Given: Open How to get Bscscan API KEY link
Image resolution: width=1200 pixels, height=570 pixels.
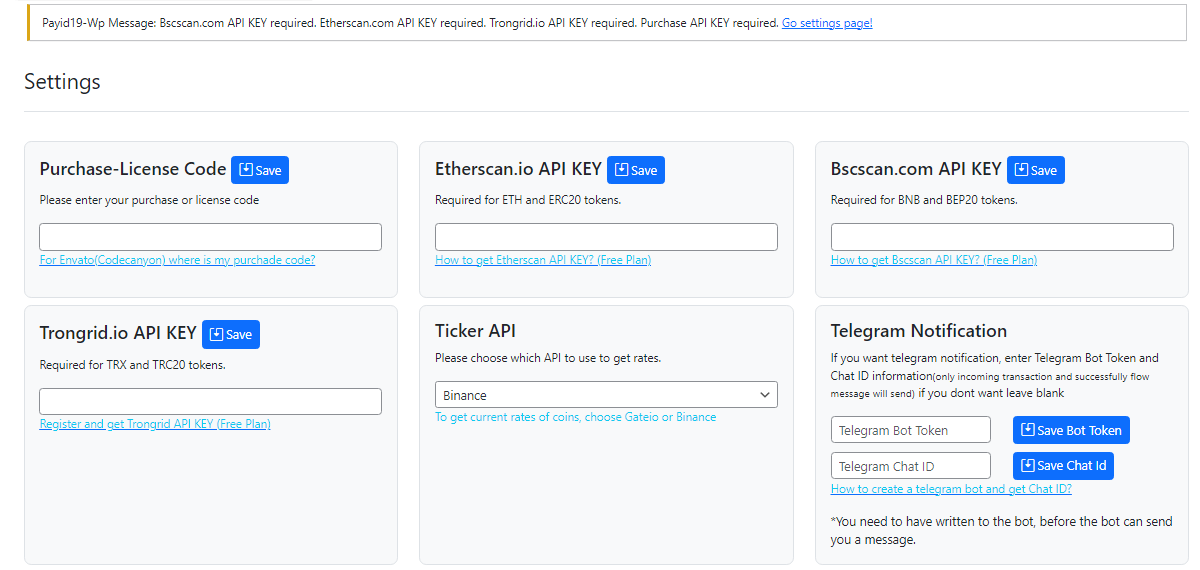Looking at the screenshot, I should pos(934,260).
